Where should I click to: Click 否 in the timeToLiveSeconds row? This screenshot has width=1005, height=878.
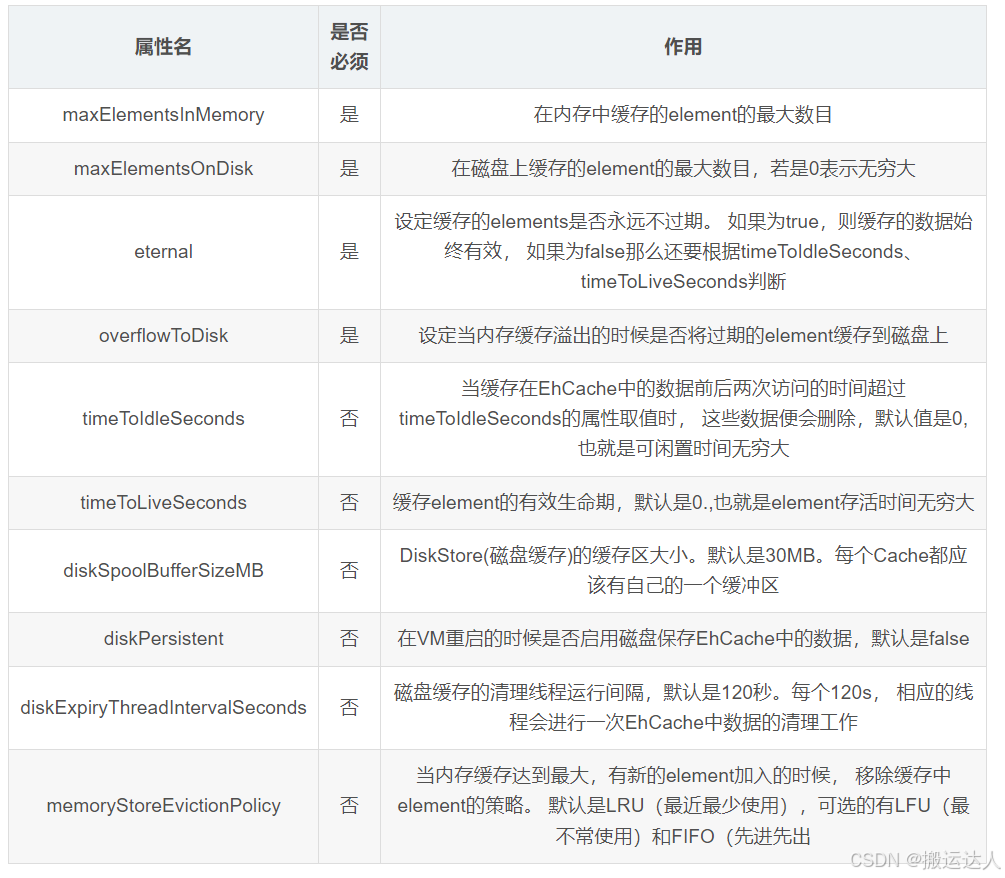(349, 502)
